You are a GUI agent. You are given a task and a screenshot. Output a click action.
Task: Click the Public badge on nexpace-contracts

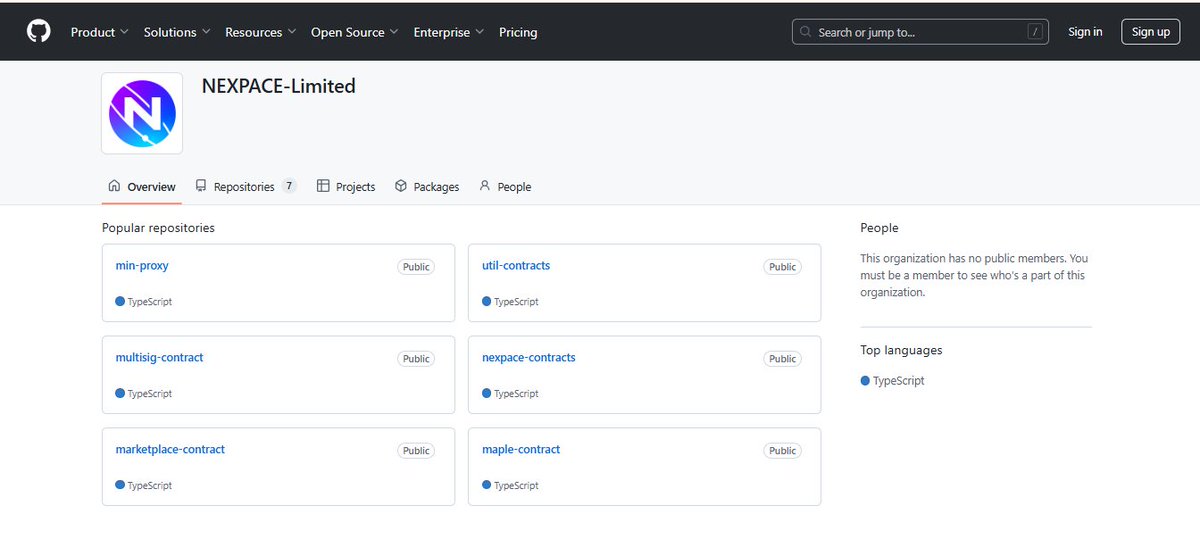(x=783, y=359)
